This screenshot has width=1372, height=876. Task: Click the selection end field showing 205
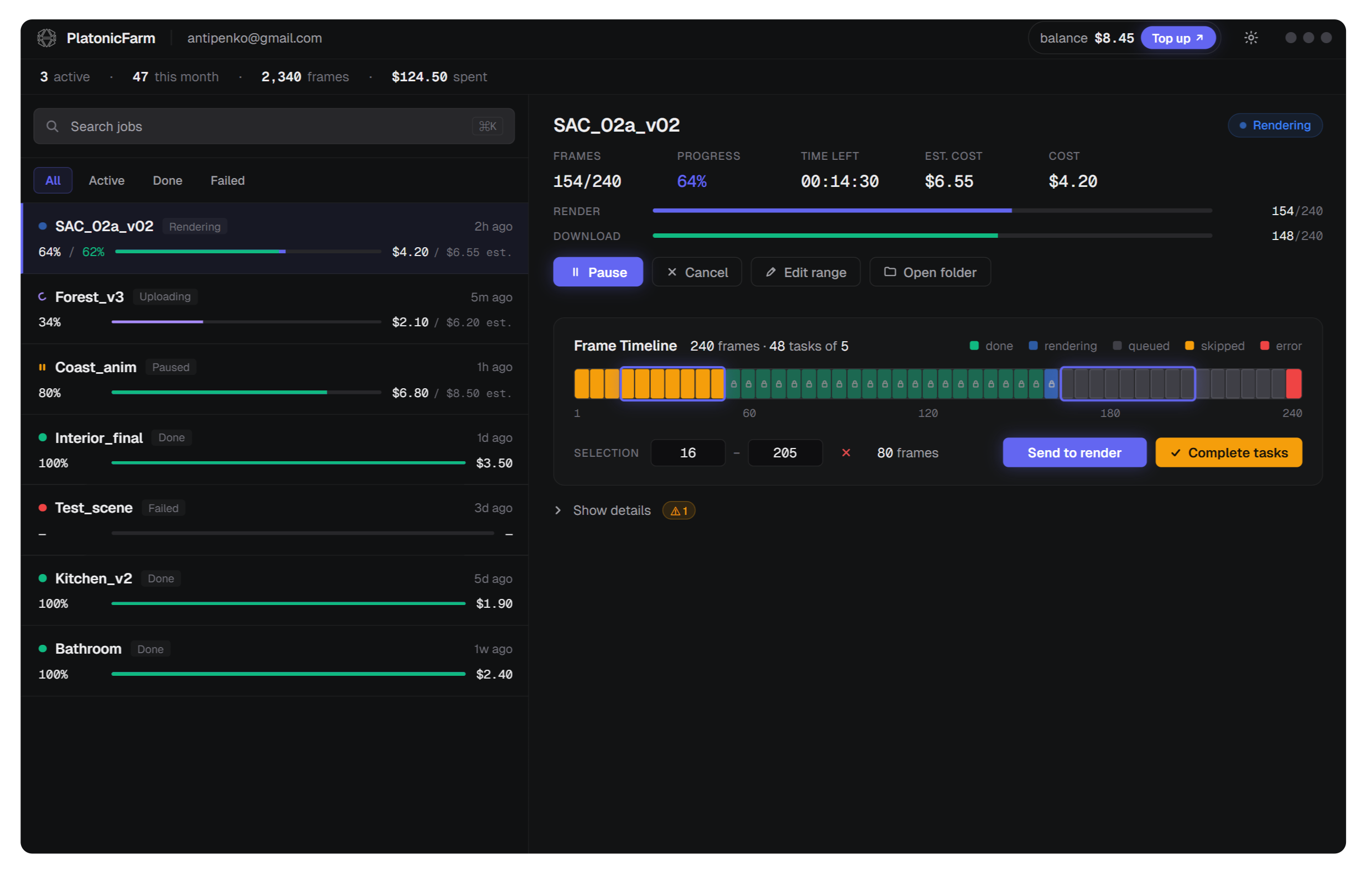tap(785, 452)
